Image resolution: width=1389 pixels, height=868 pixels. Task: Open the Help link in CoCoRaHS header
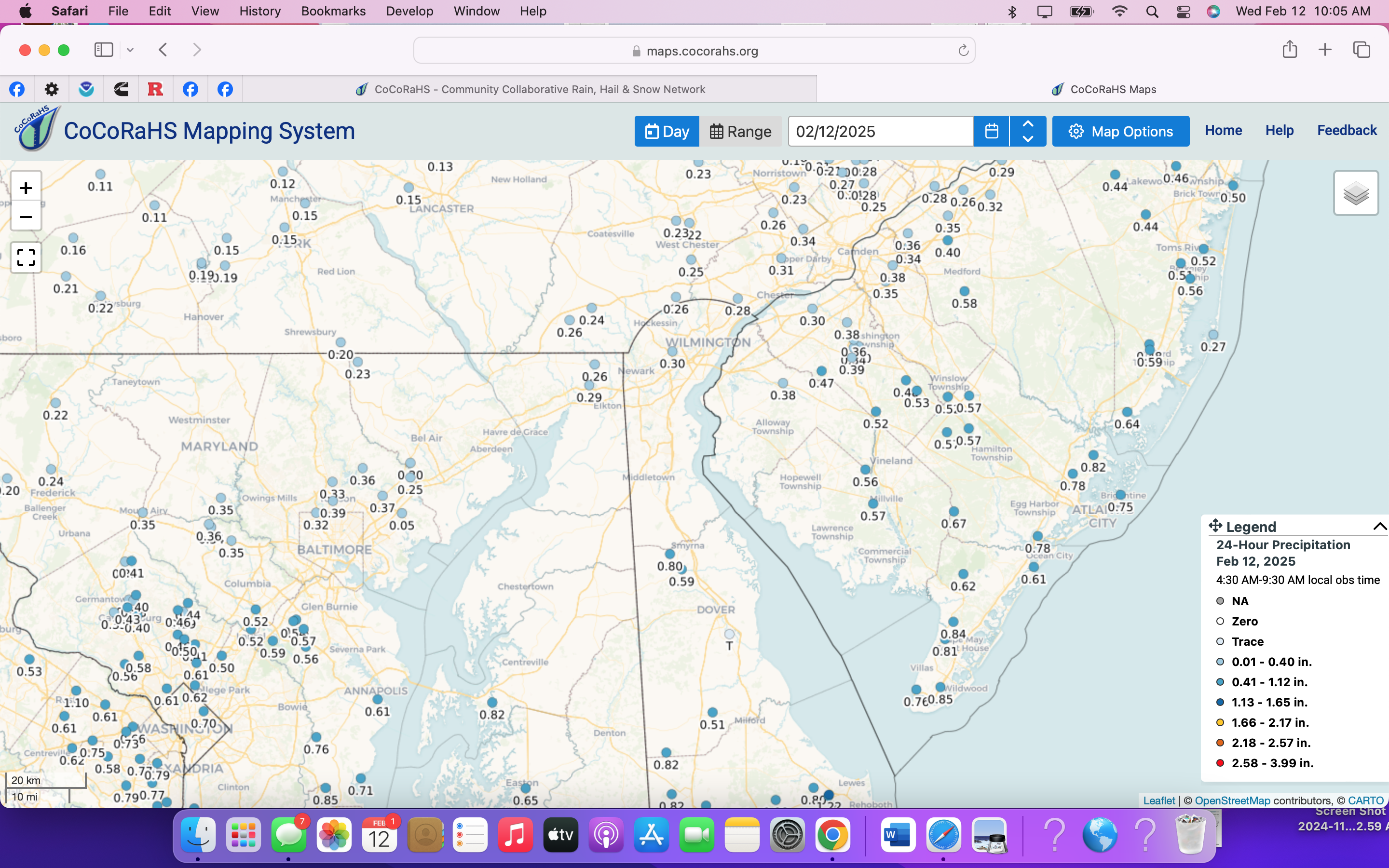[x=1280, y=130]
